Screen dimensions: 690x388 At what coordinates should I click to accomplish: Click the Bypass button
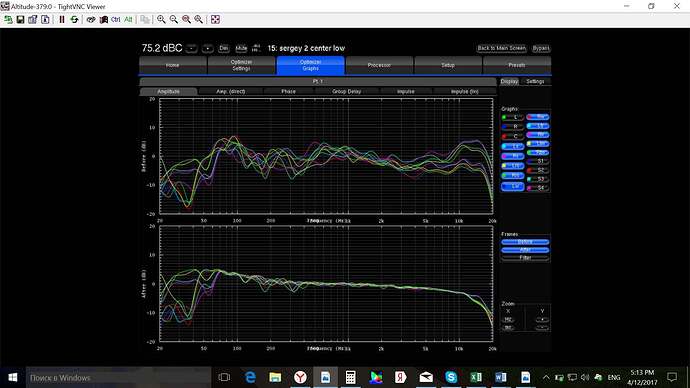coord(541,48)
